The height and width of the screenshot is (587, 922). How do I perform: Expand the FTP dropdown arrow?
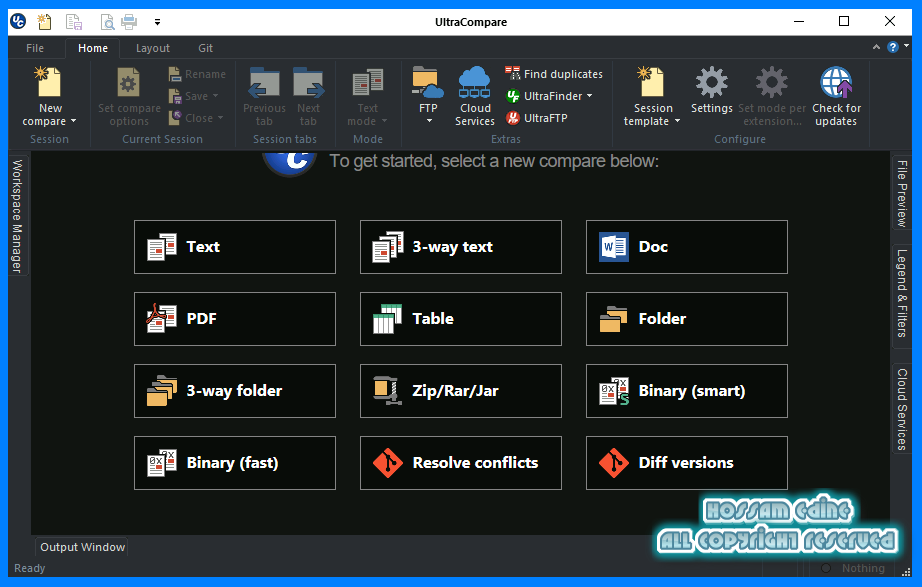click(429, 121)
